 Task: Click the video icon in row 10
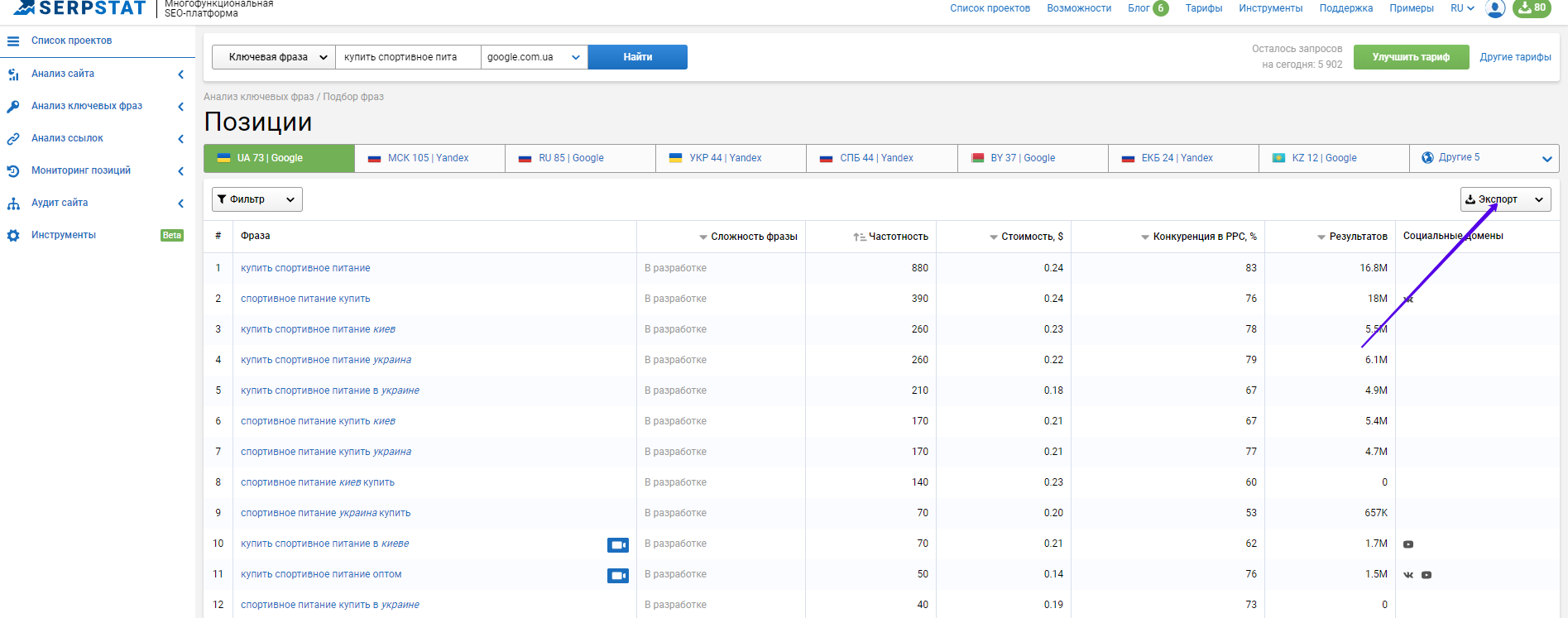coord(617,544)
